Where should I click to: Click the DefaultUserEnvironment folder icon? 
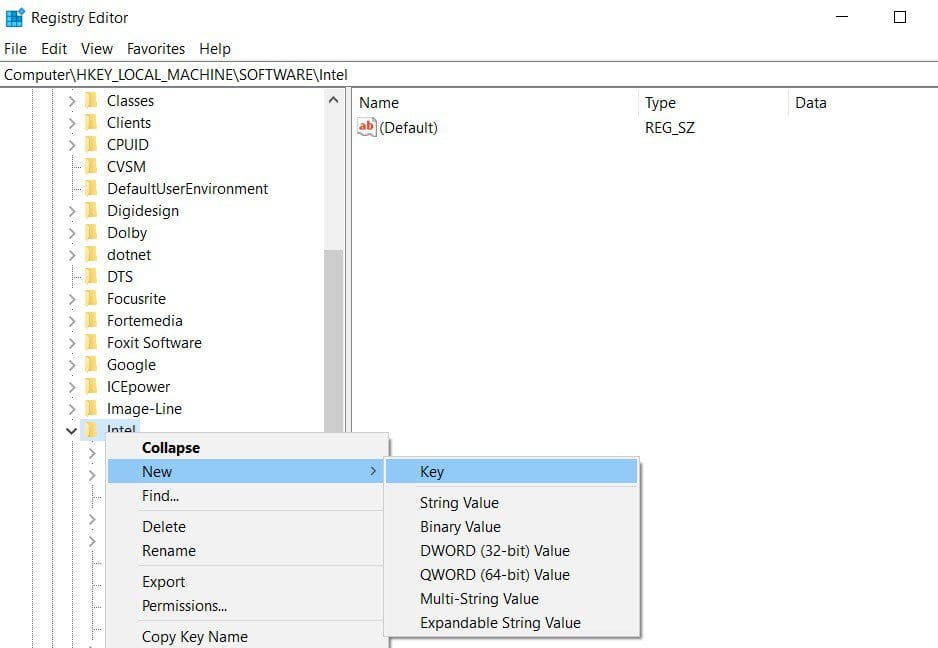92,188
